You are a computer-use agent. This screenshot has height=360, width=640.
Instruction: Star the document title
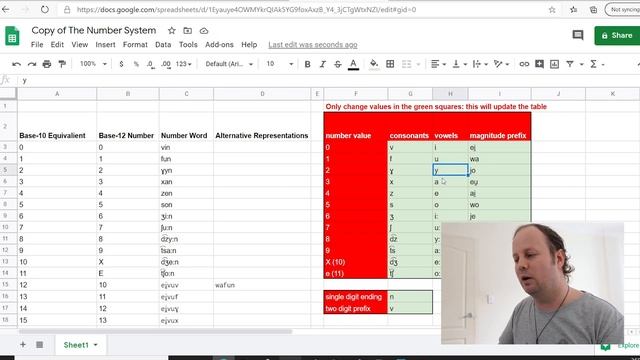172,31
